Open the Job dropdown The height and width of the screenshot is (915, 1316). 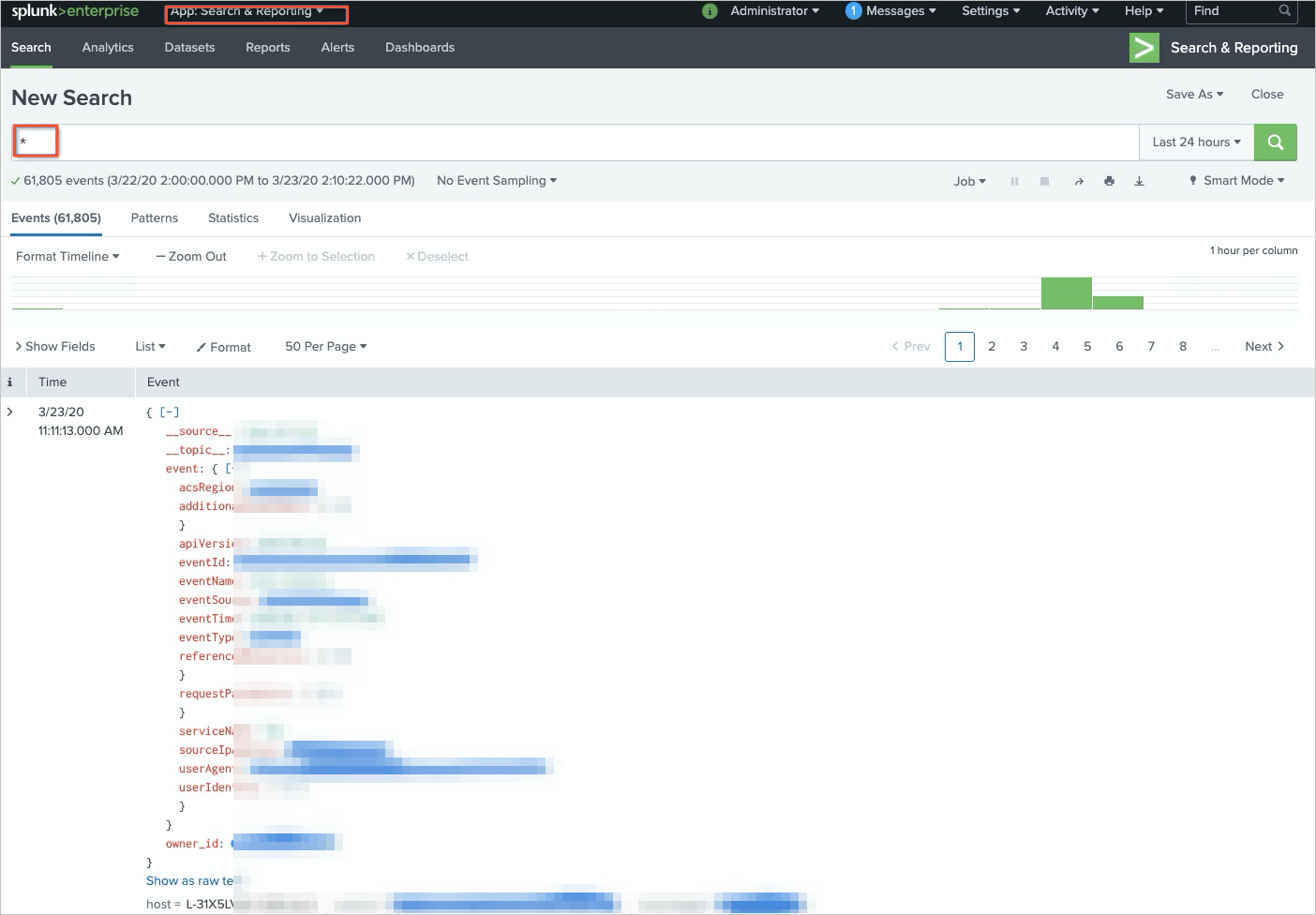tap(968, 180)
